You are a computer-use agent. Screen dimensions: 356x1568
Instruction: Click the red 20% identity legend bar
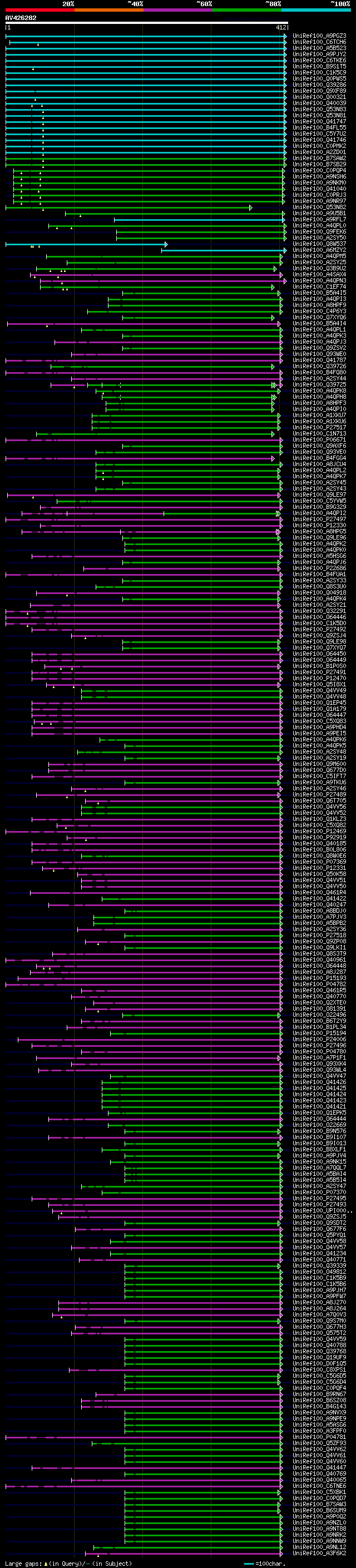tap(39, 10)
